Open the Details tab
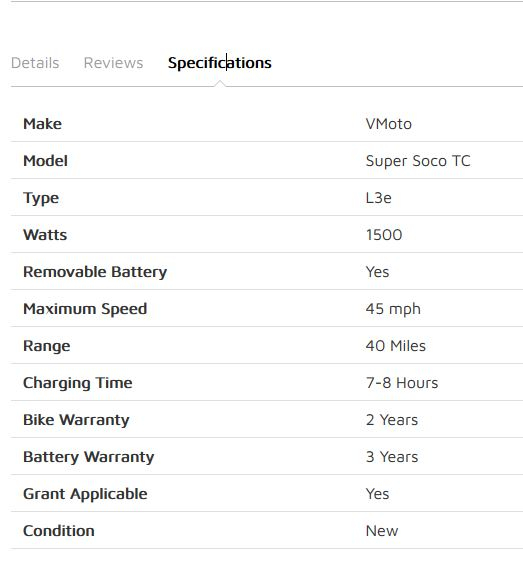The width and height of the screenshot is (523, 578). tap(35, 63)
